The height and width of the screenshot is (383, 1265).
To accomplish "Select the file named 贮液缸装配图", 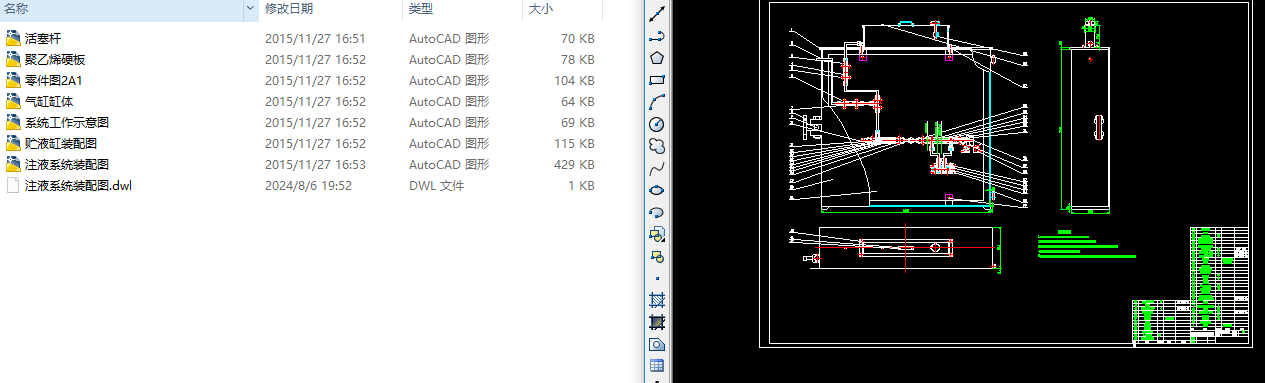I will pos(61,144).
